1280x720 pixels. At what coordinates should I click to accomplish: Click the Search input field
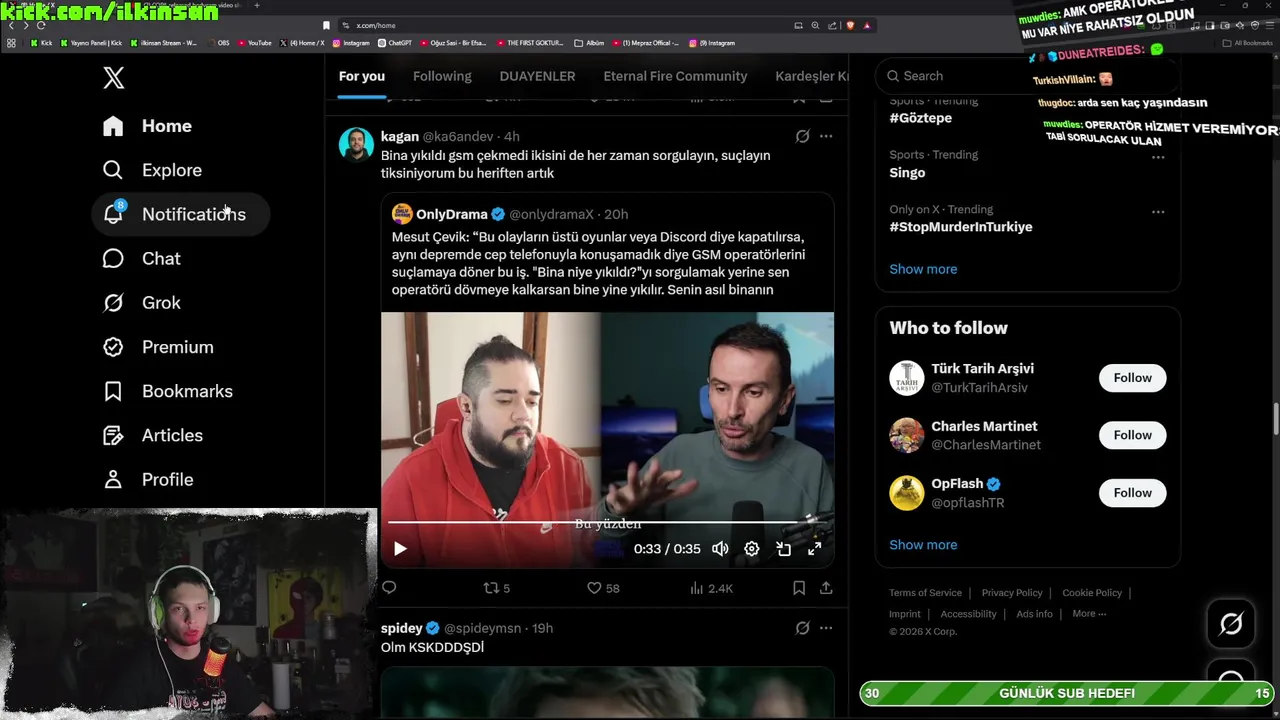[1027, 76]
